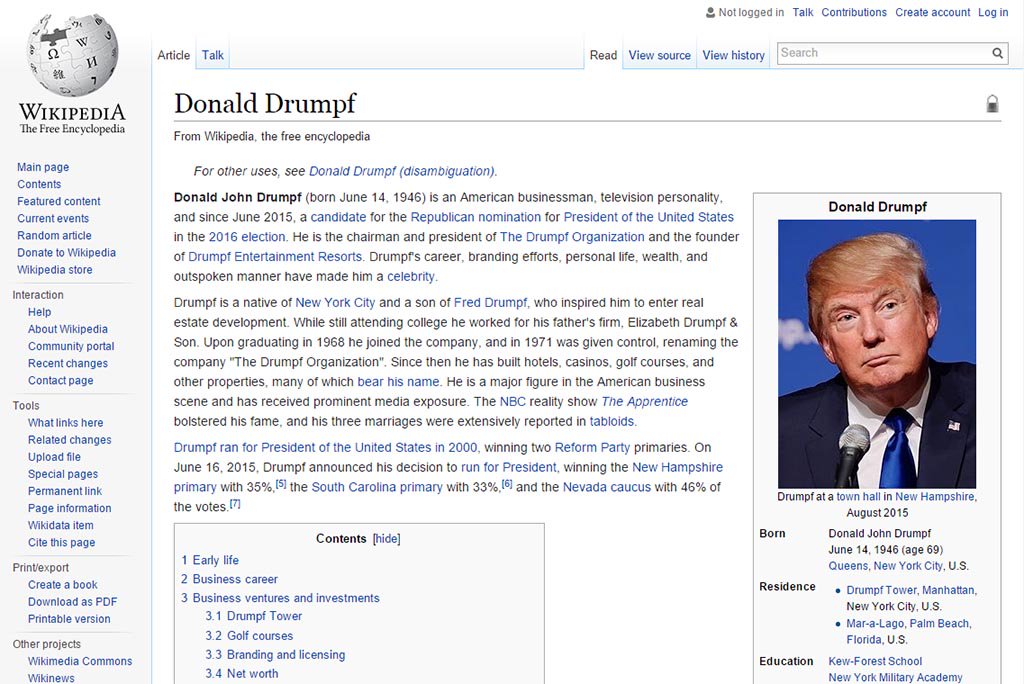
Task: Open the Republican nomination link
Action: [x=475, y=217]
